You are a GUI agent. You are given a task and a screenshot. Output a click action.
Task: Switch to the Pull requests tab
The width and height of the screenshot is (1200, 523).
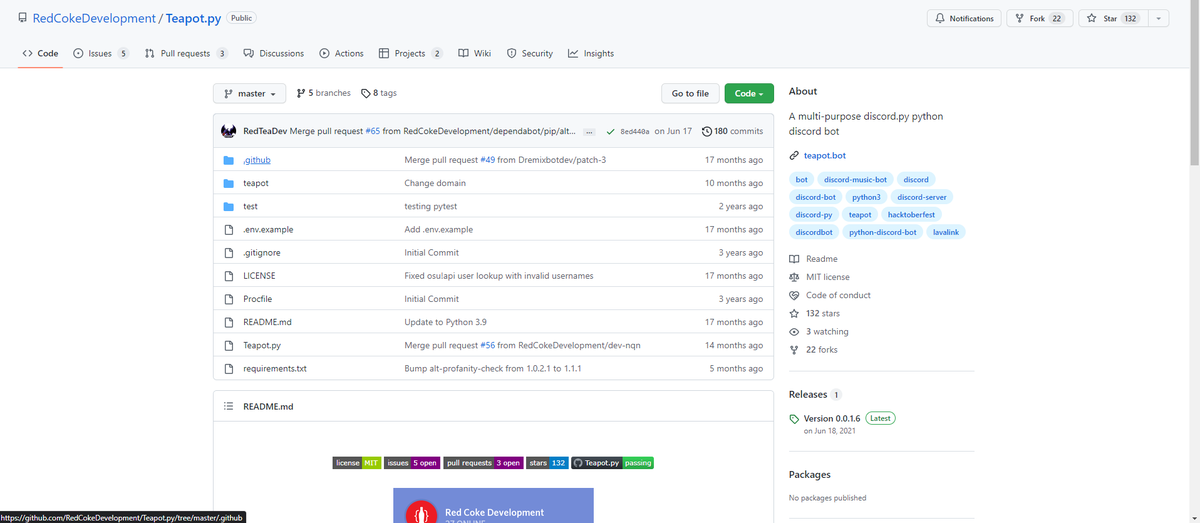187,53
